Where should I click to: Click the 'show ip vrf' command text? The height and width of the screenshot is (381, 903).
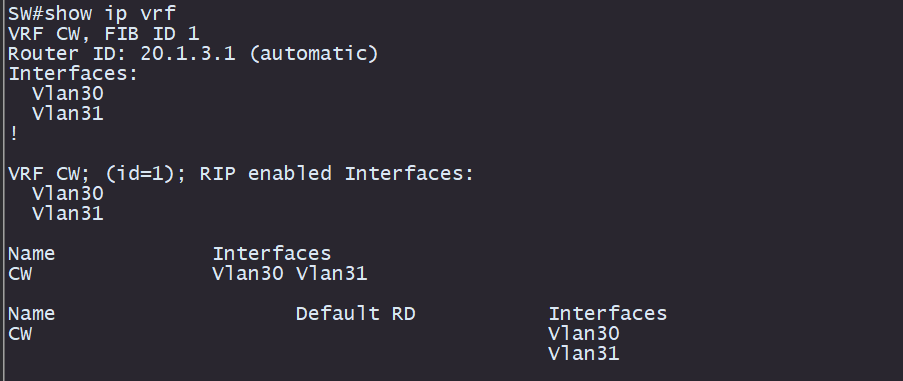(110, 13)
